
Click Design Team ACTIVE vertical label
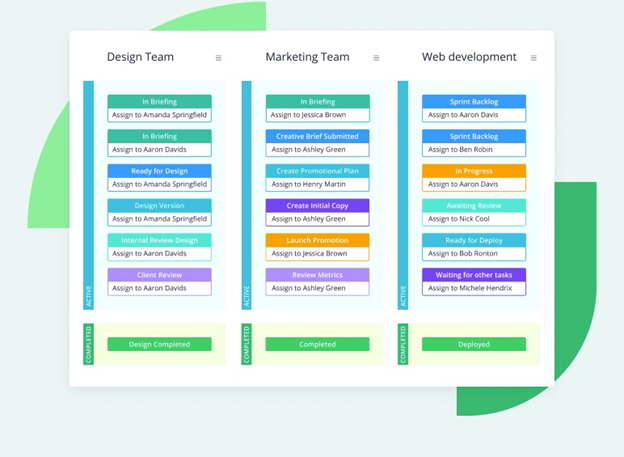[x=88, y=296]
